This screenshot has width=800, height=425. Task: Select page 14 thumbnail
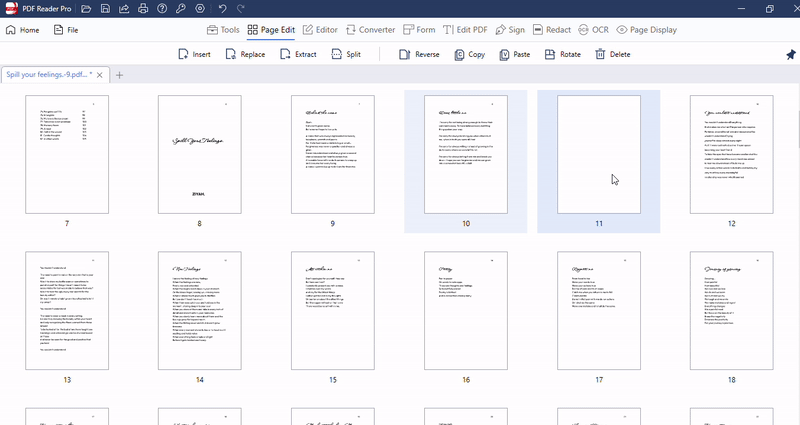tap(199, 310)
